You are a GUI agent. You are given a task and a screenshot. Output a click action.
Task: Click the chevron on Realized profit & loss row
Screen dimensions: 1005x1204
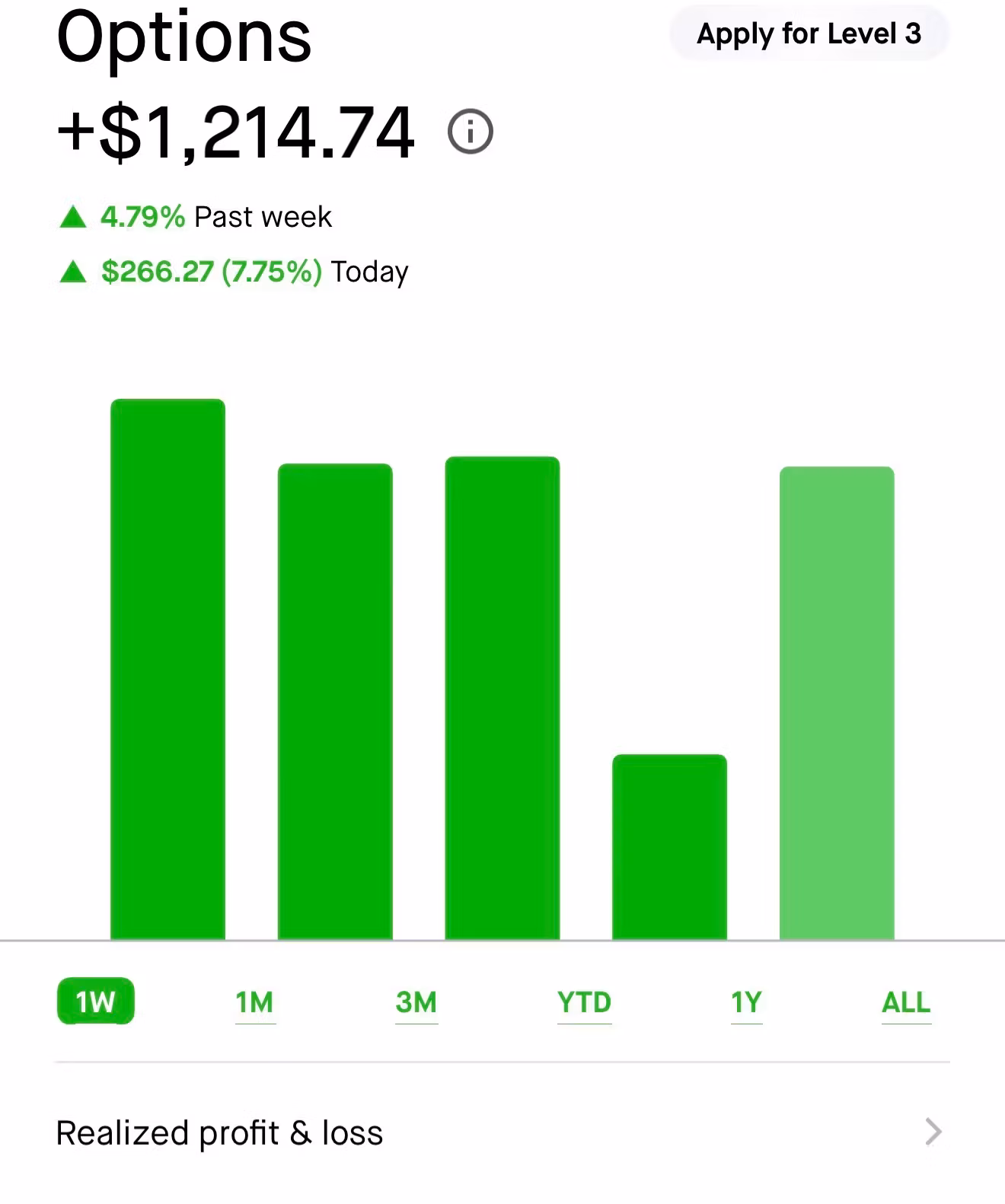pos(933,1132)
